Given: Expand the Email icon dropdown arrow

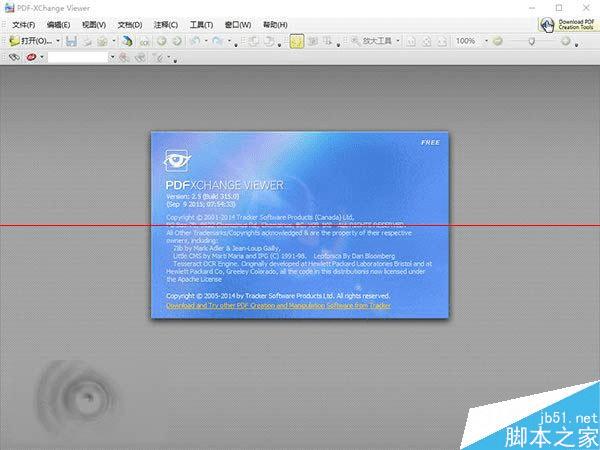Looking at the screenshot, I should (114, 41).
